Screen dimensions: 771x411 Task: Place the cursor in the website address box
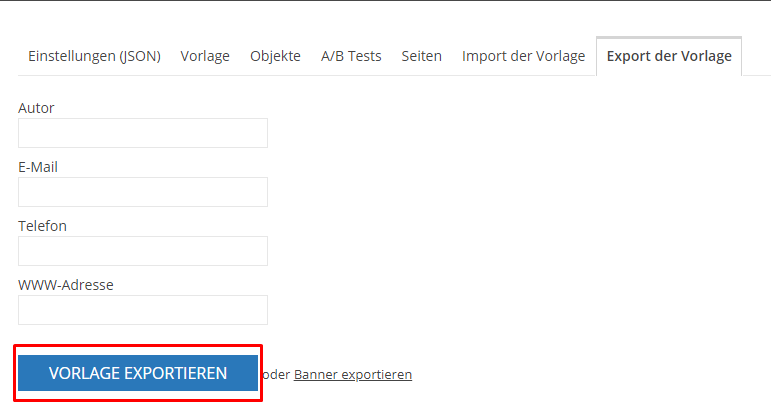143,310
